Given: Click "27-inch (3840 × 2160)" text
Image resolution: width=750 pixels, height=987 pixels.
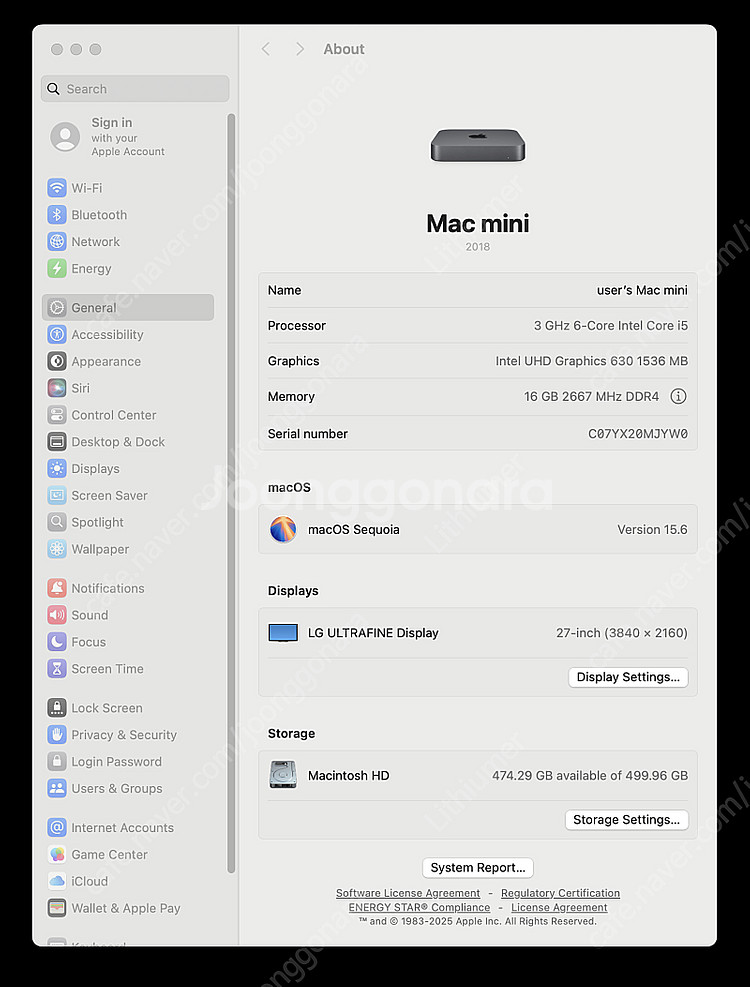Looking at the screenshot, I should point(622,633).
